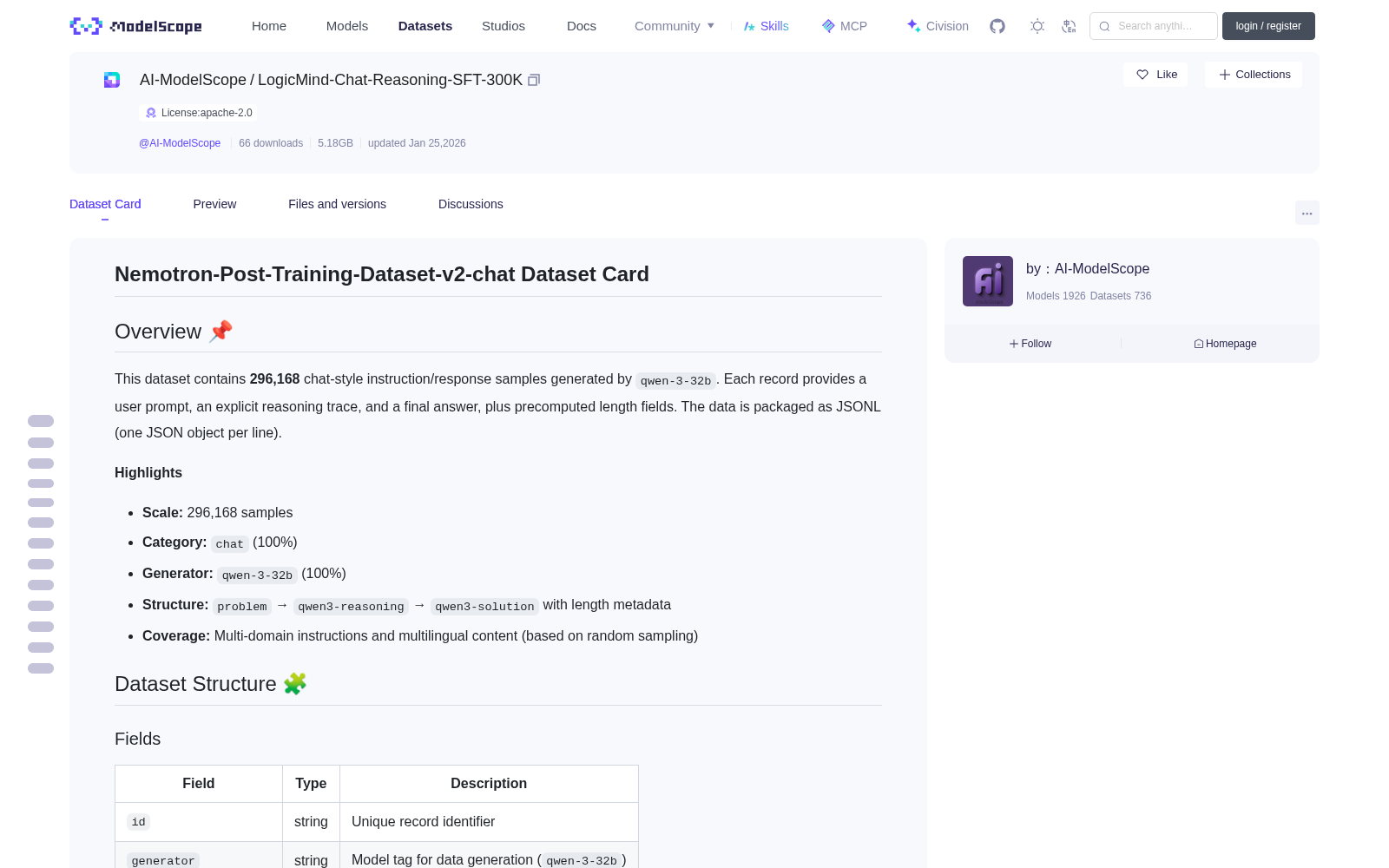Screen dimensions: 1389x868
Task: Open the Models nav item
Action: (347, 26)
